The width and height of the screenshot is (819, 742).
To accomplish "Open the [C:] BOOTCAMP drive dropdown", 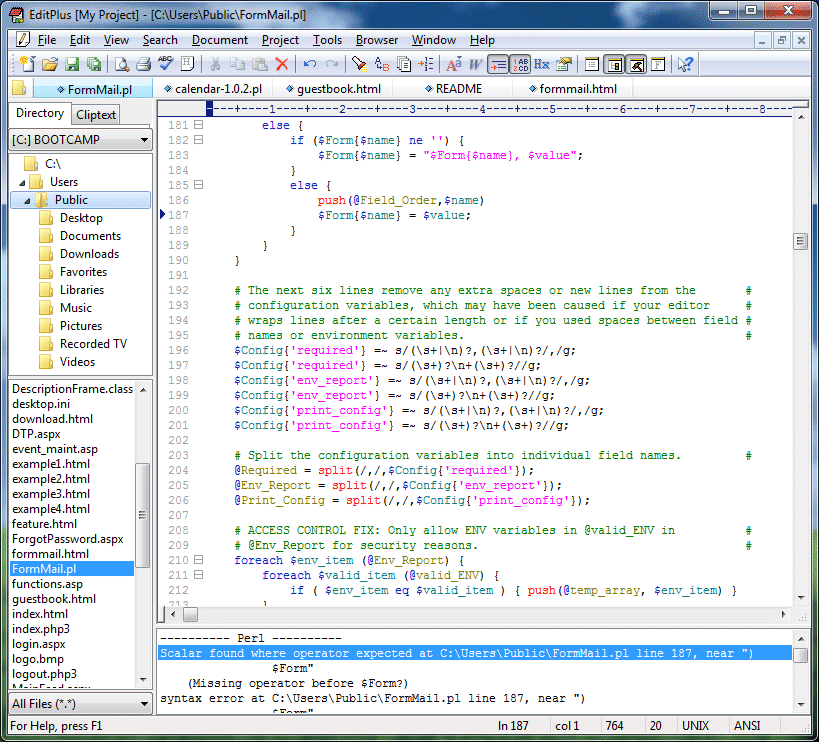I will [x=81, y=140].
